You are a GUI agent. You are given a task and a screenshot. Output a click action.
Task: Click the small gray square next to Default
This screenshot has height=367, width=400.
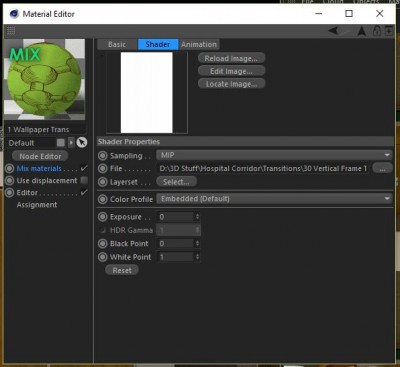pos(61,143)
